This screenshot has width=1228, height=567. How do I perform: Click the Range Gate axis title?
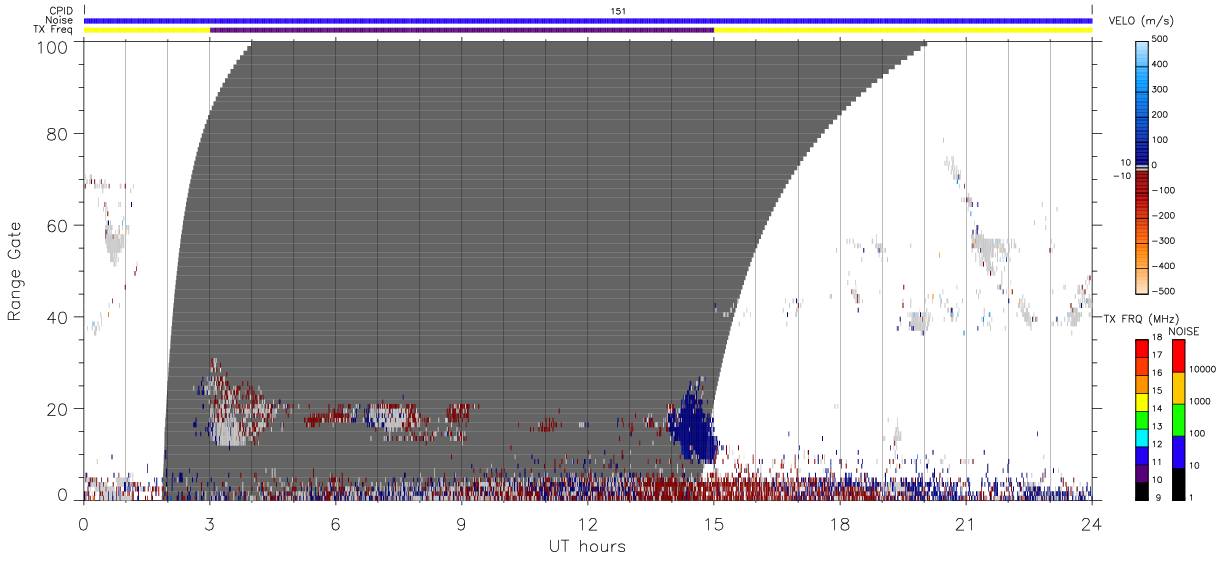click(16, 271)
